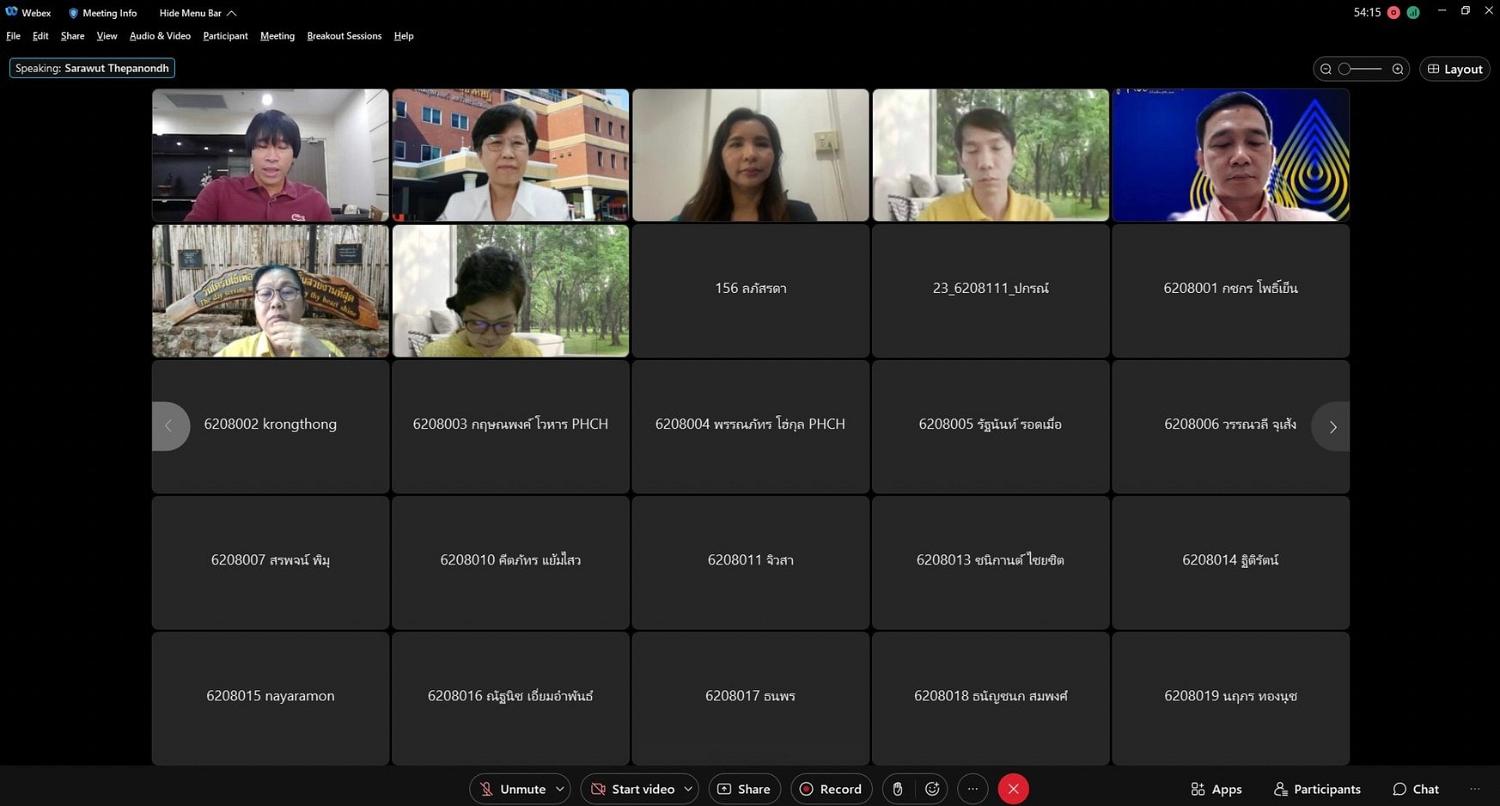This screenshot has width=1500, height=806.
Task: Go to the next page of participants
Action: click(x=1332, y=427)
